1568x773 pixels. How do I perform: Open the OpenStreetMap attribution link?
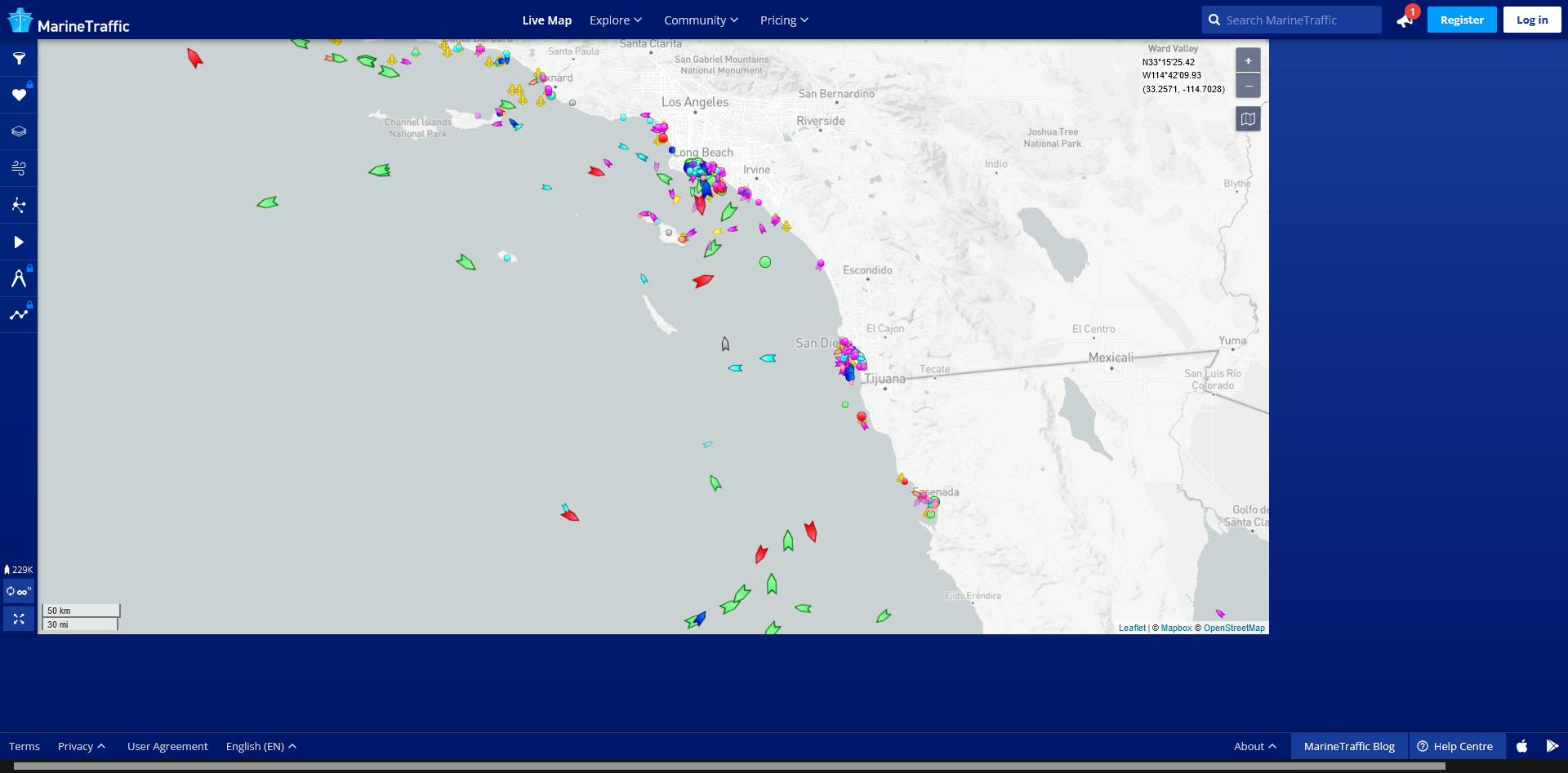click(1234, 628)
